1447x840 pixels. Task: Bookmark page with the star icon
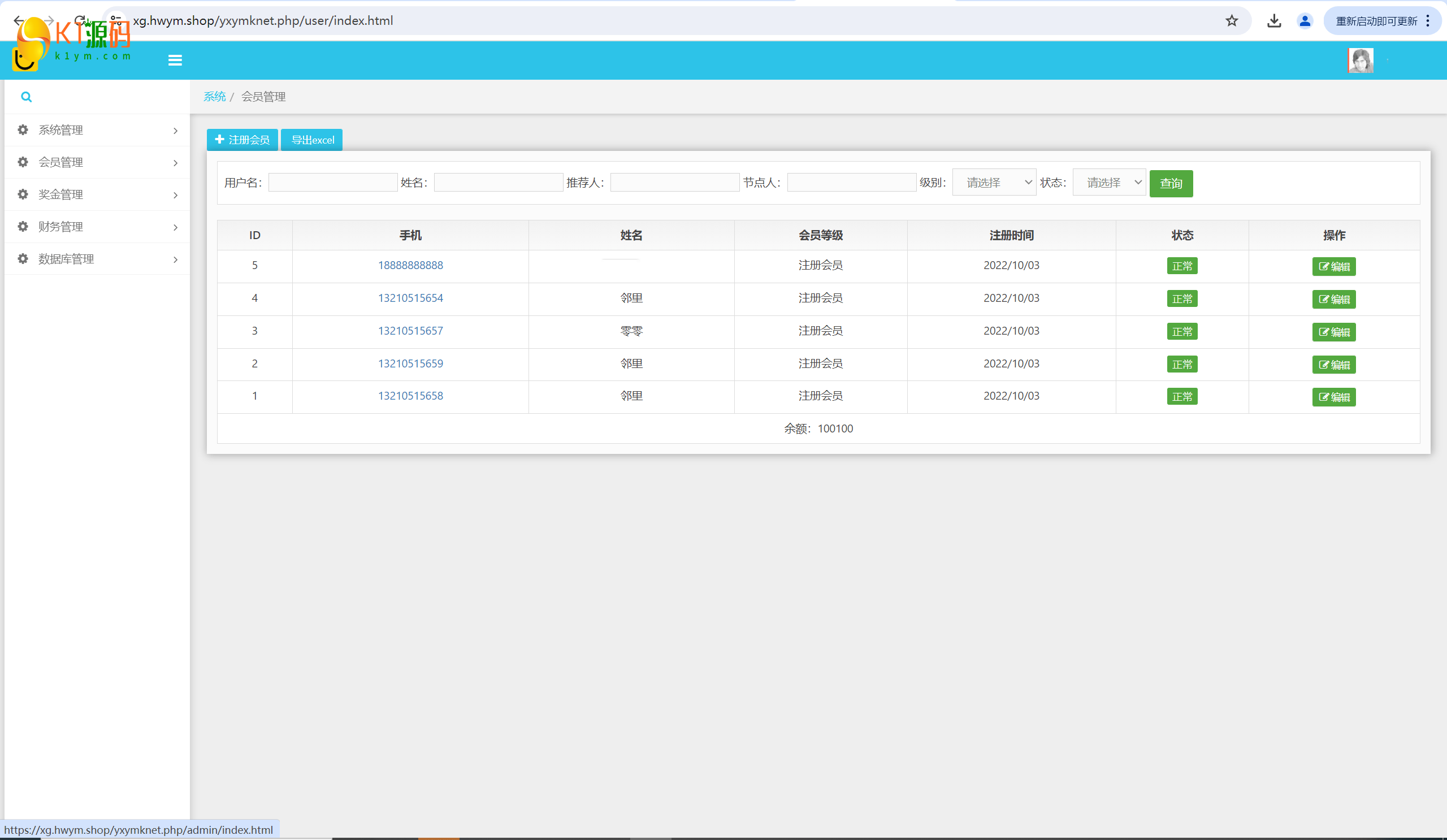coord(1232,21)
